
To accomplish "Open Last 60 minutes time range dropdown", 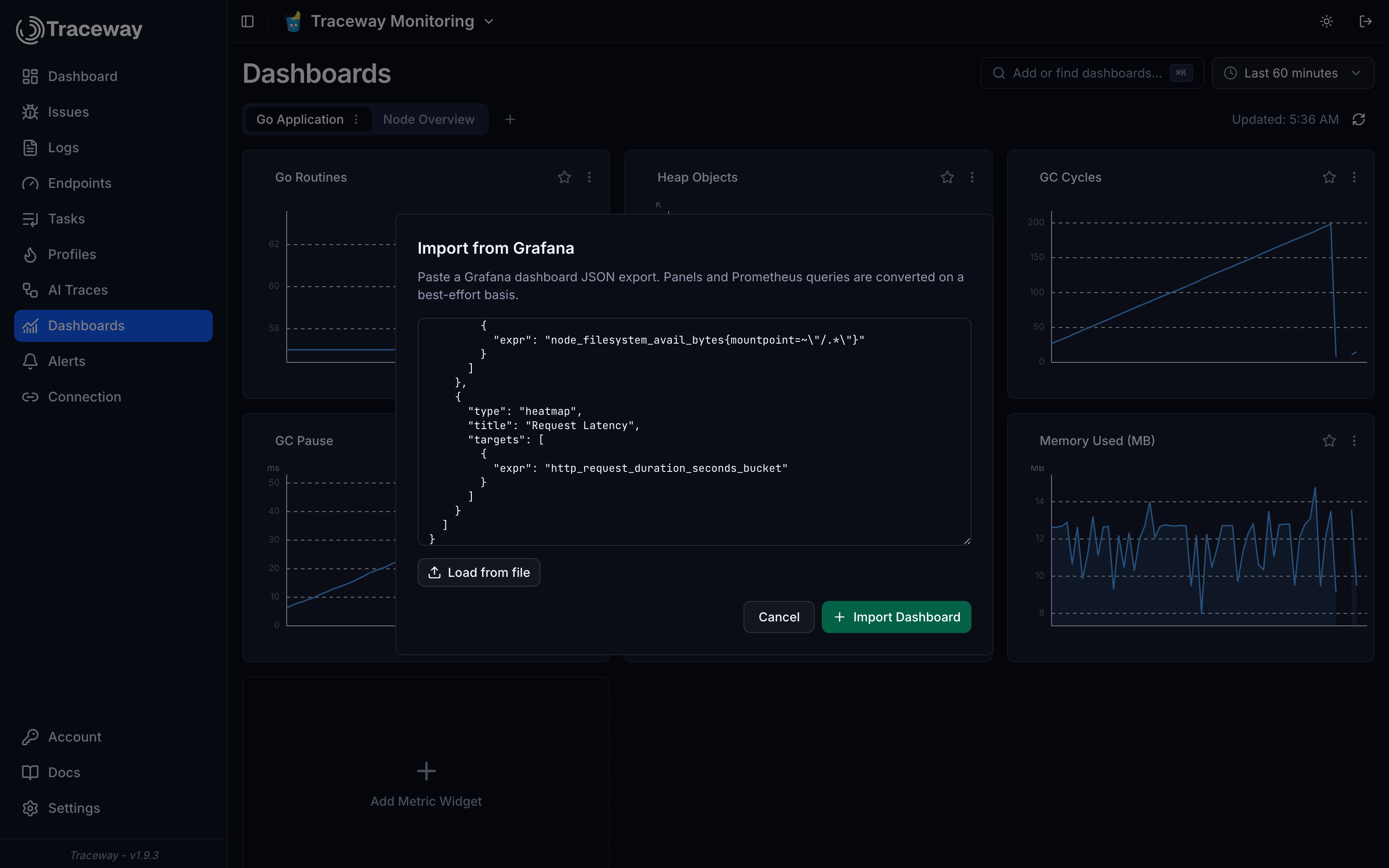I will (1292, 73).
